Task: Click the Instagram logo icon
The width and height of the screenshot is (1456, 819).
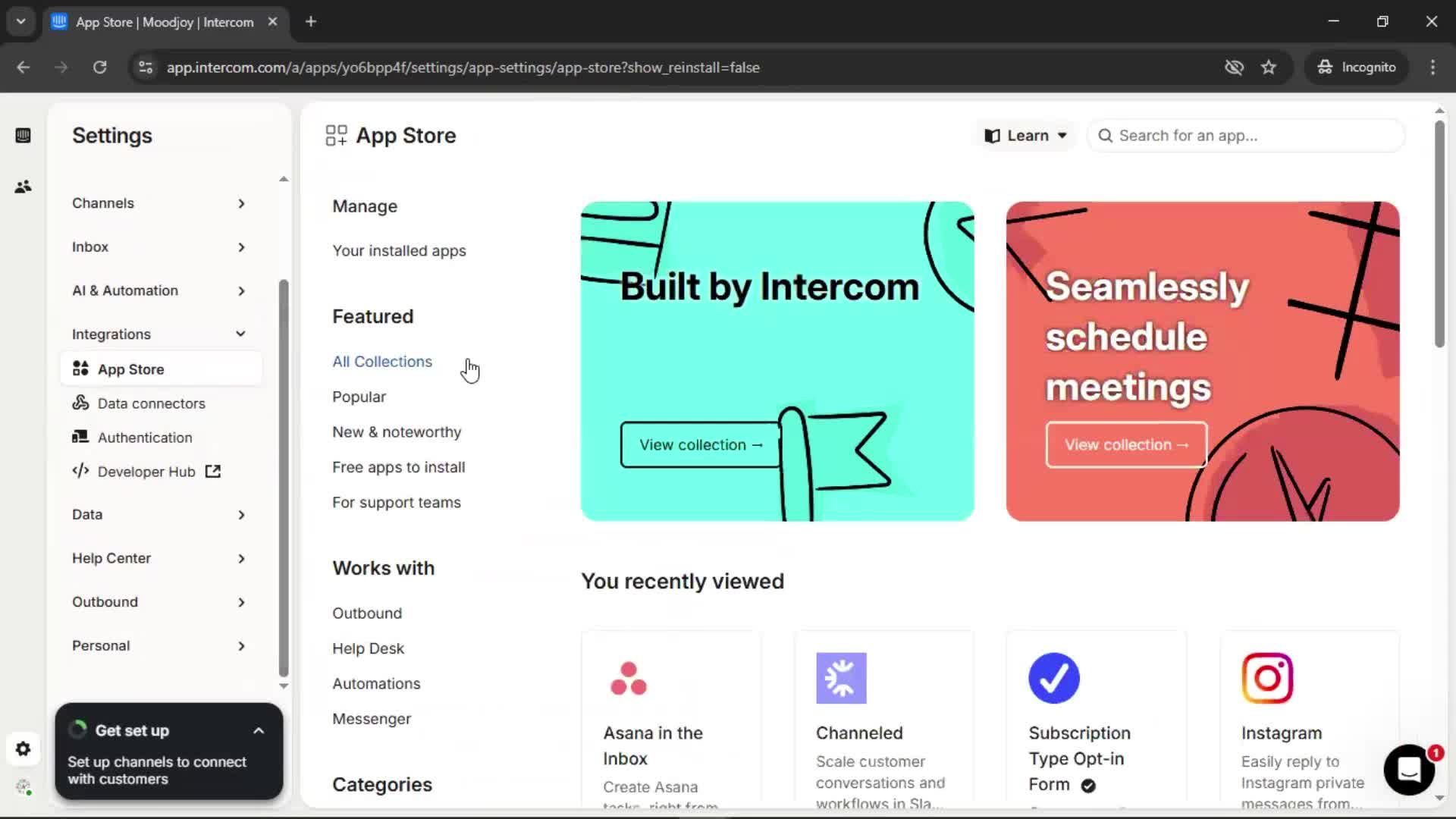Action: point(1267,678)
